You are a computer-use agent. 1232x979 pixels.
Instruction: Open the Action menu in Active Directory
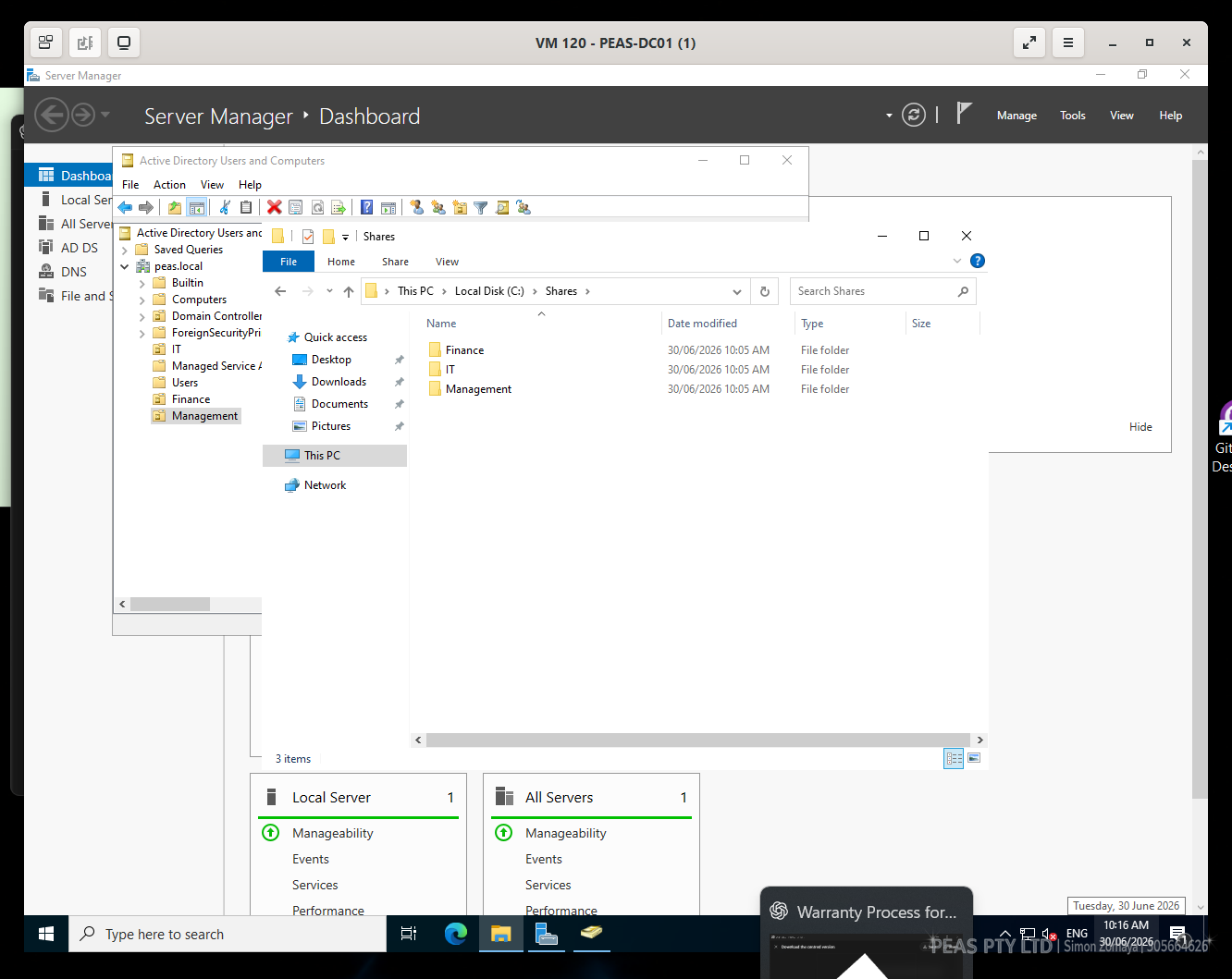(169, 185)
